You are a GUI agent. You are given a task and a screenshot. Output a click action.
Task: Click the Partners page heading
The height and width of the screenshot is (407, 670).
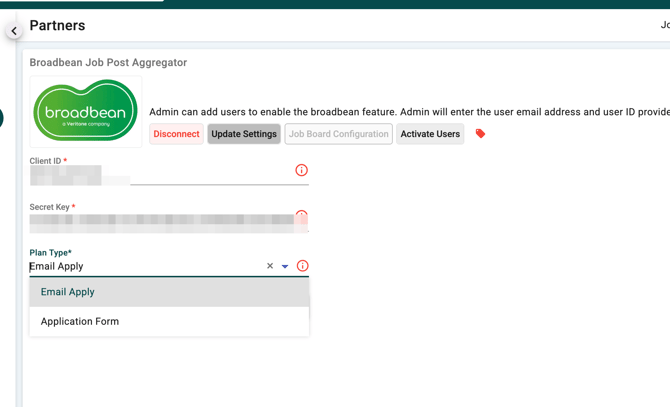(57, 25)
